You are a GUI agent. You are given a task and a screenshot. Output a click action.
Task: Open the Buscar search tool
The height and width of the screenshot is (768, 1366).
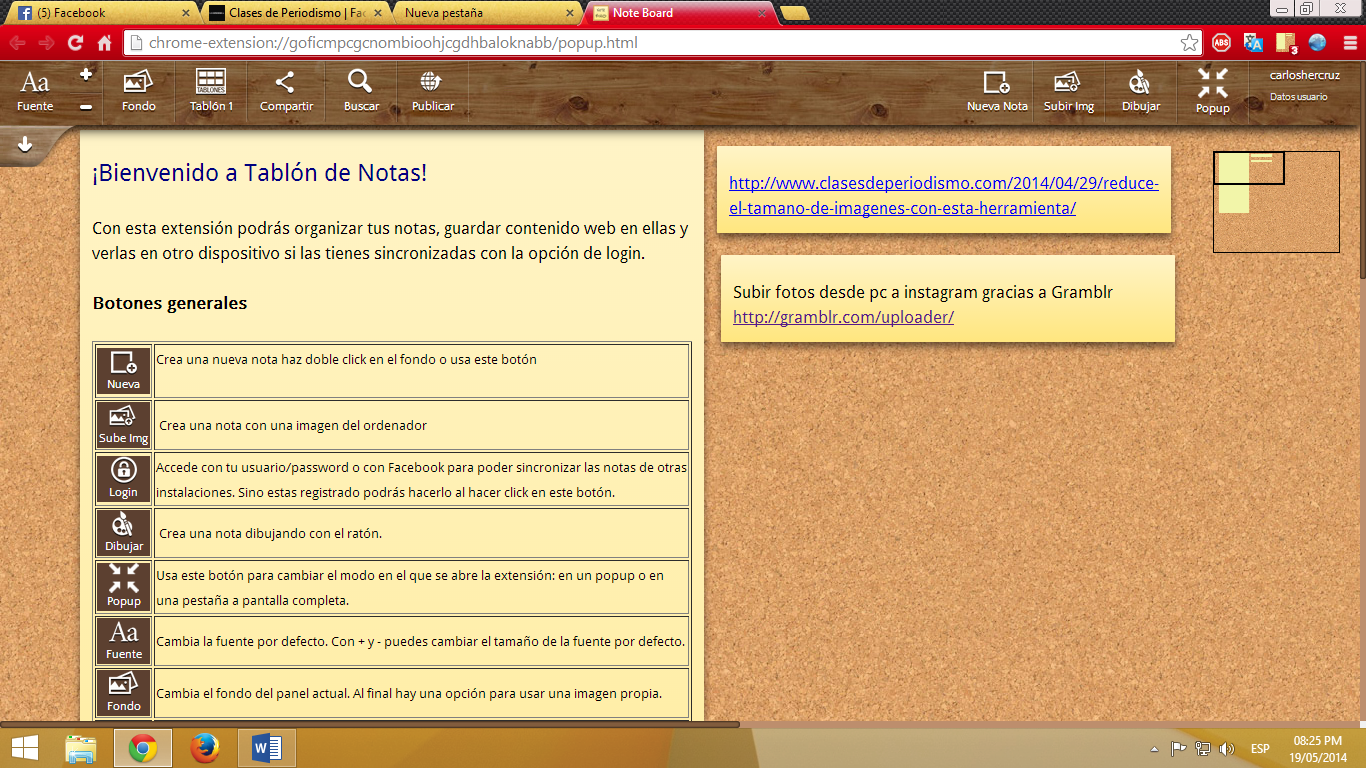[361, 90]
